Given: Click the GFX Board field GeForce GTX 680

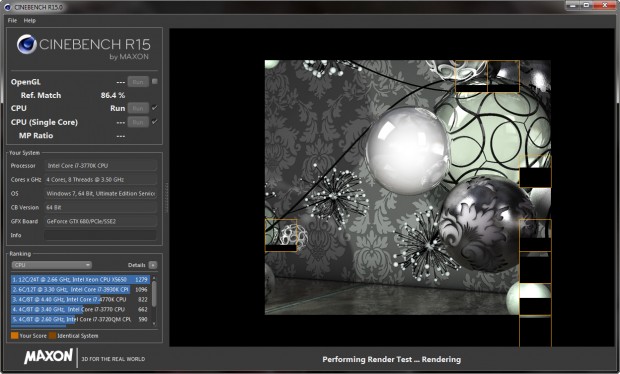Looking at the screenshot, I should coord(101,221).
